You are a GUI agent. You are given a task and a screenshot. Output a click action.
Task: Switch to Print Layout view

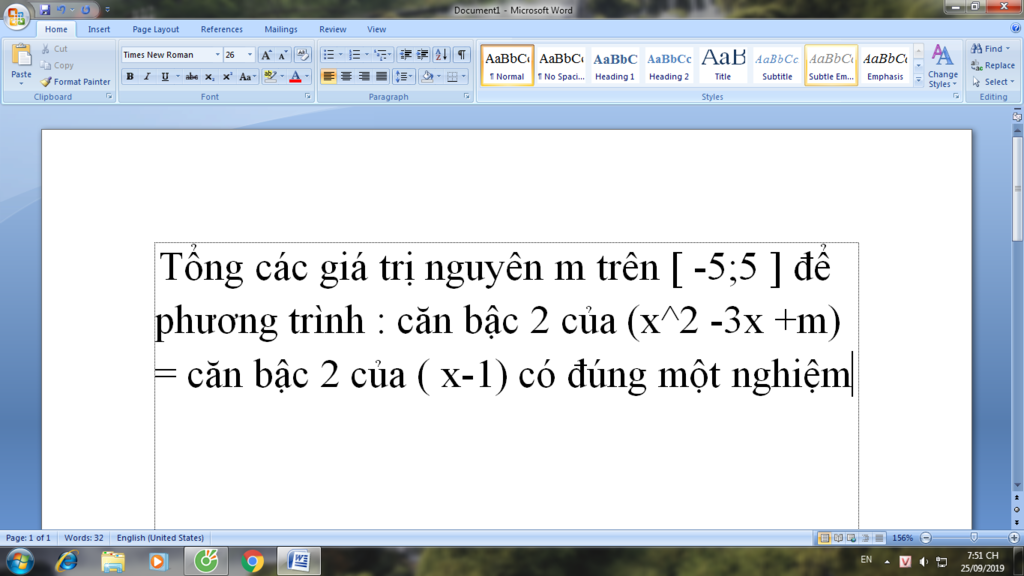point(824,538)
